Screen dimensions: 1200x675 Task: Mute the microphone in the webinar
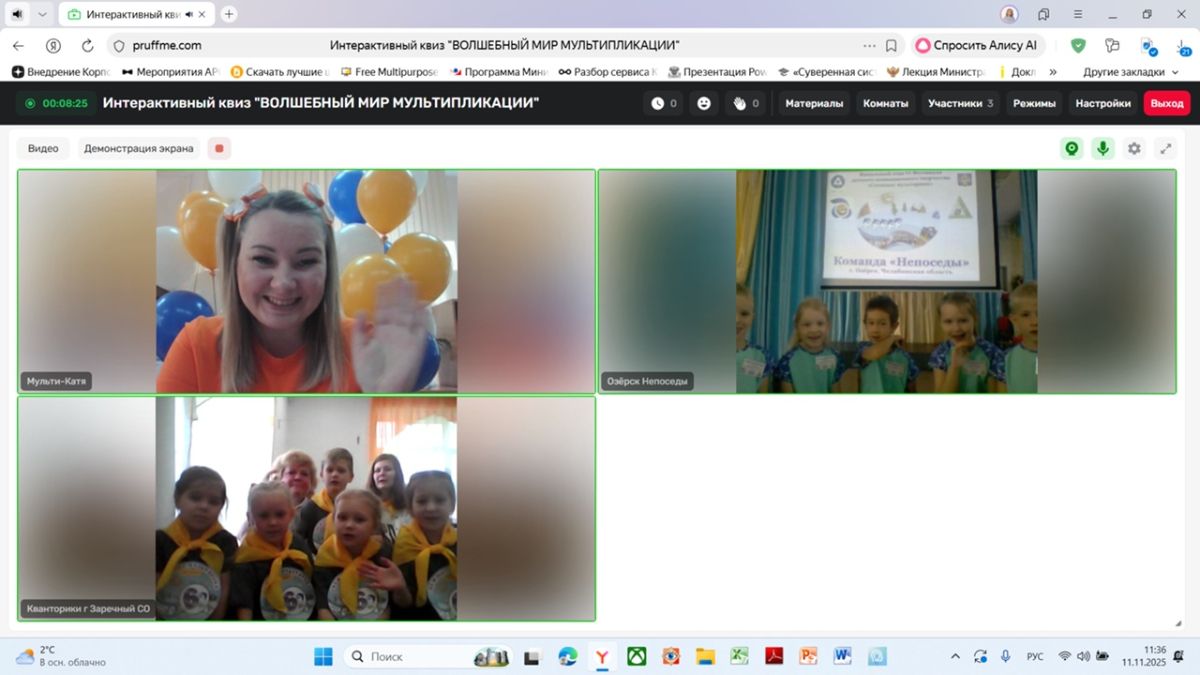(x=1102, y=148)
